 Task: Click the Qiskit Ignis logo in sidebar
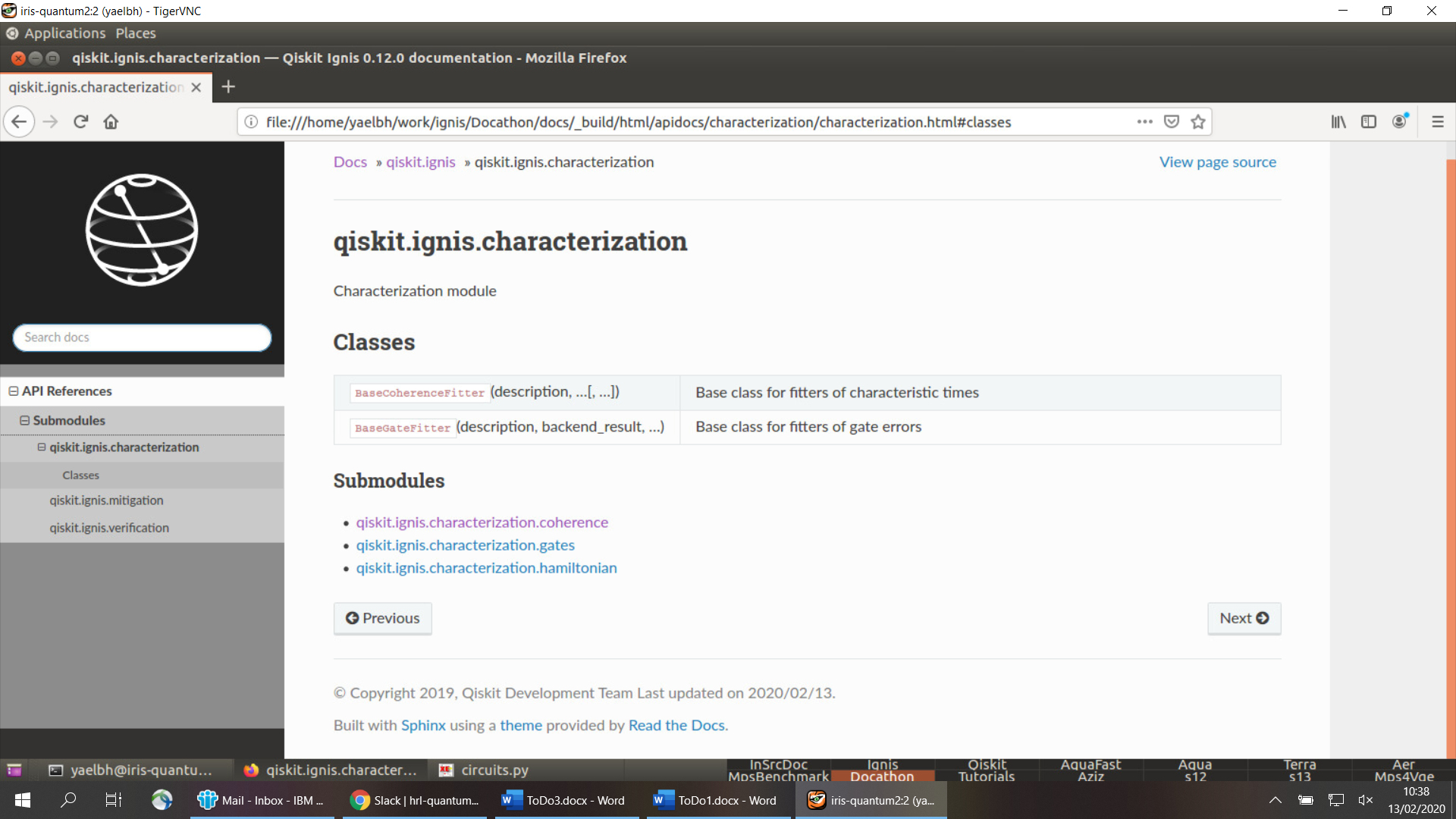pos(141,231)
